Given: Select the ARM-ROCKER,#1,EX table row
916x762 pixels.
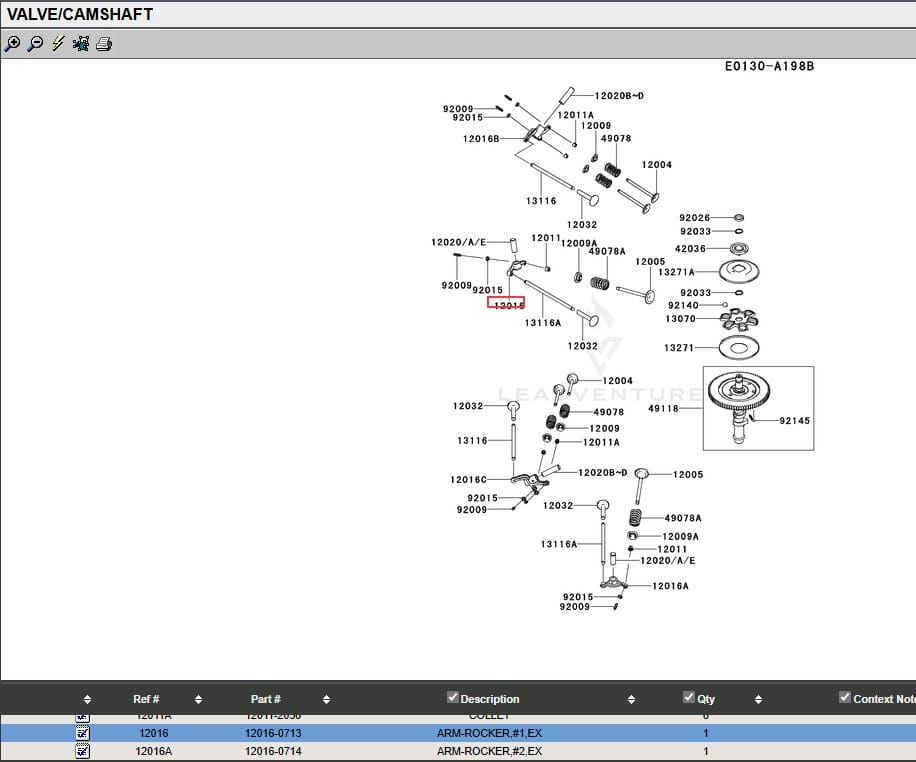Looking at the screenshot, I should pyautogui.click(x=489, y=733).
